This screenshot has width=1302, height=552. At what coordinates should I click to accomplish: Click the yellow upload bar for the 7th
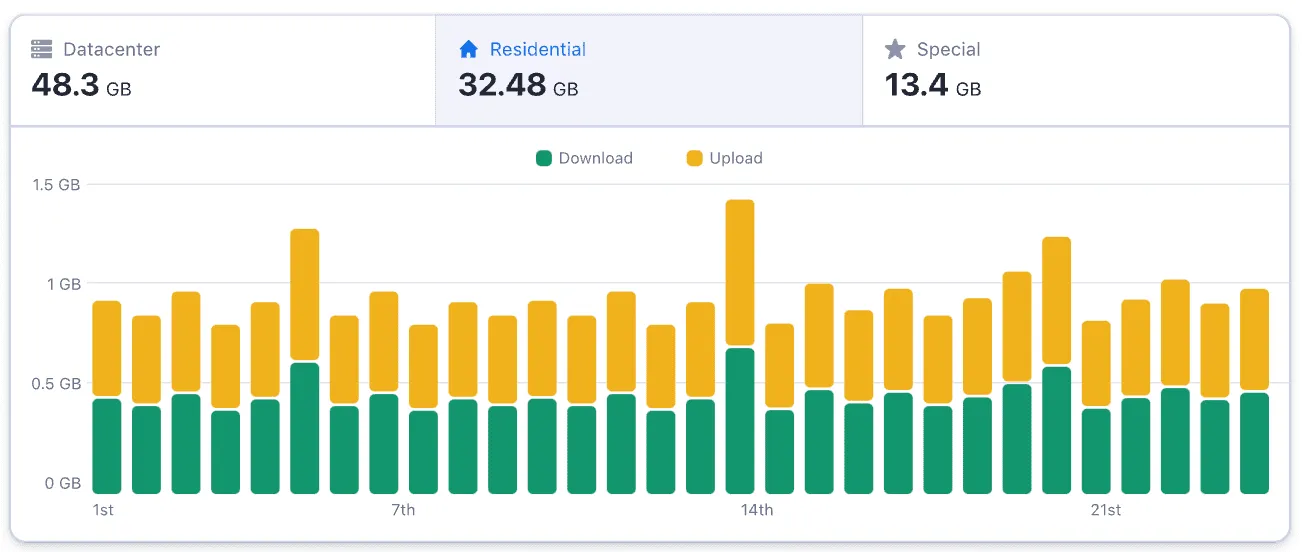384,341
